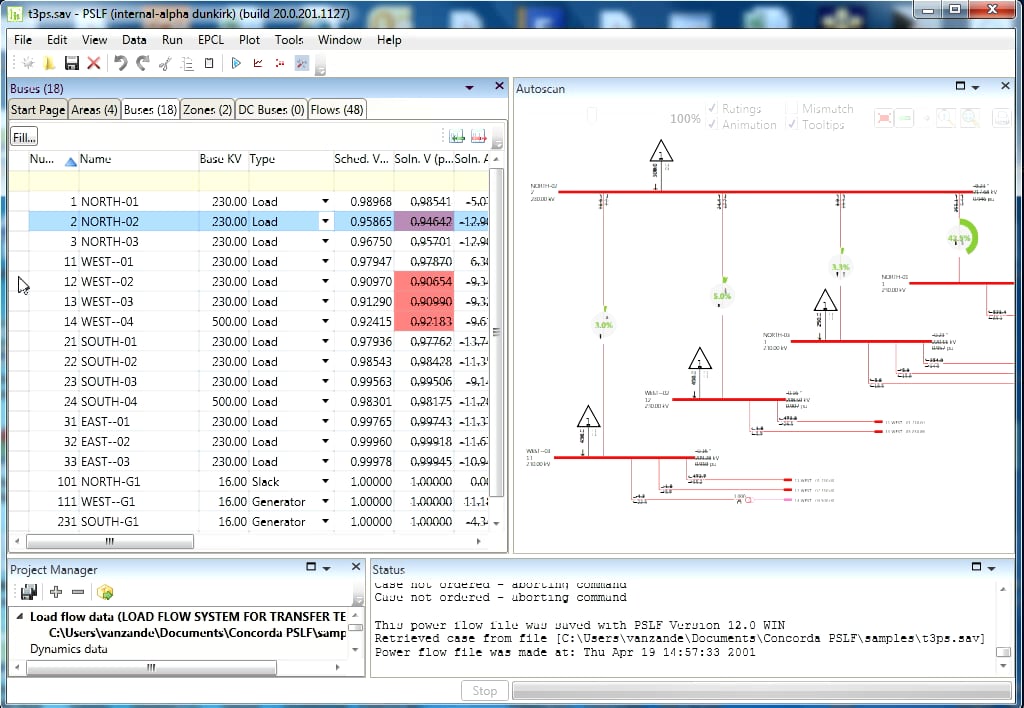The width and height of the screenshot is (1024, 708).
Task: Switch to the Areas (4) tab
Action: [x=94, y=110]
